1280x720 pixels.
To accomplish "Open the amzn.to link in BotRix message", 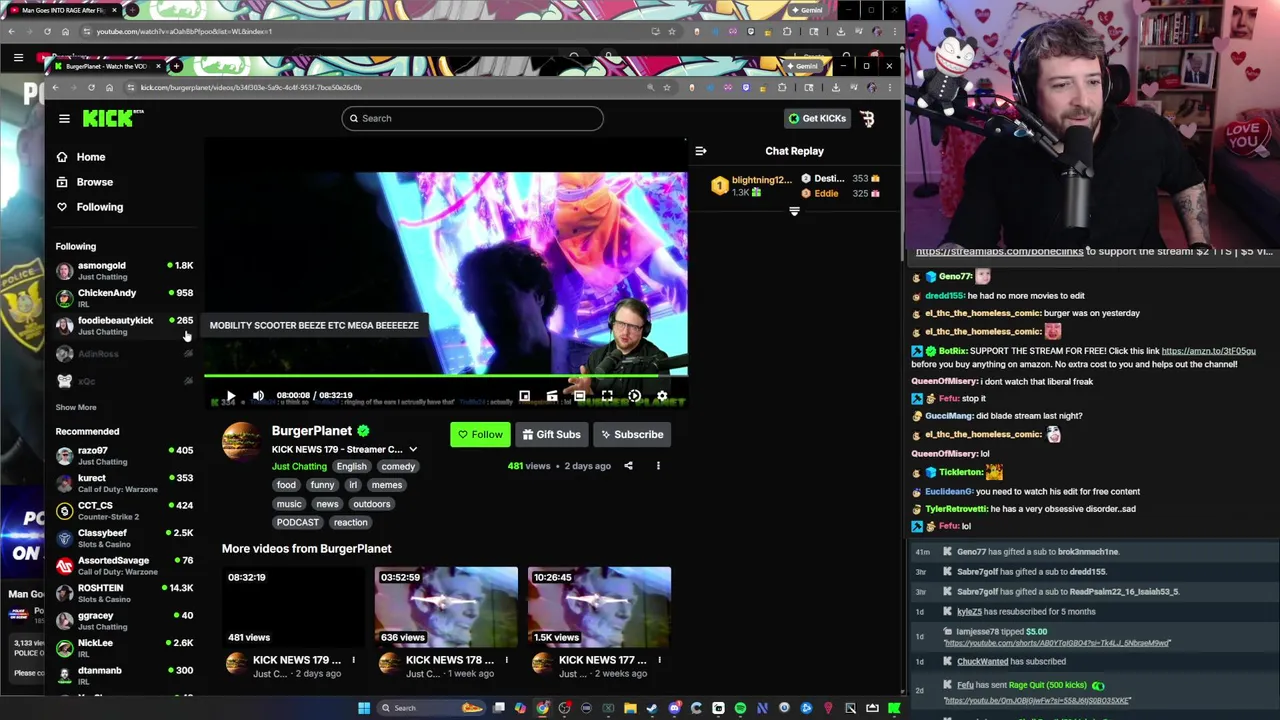I will pyautogui.click(x=1208, y=351).
